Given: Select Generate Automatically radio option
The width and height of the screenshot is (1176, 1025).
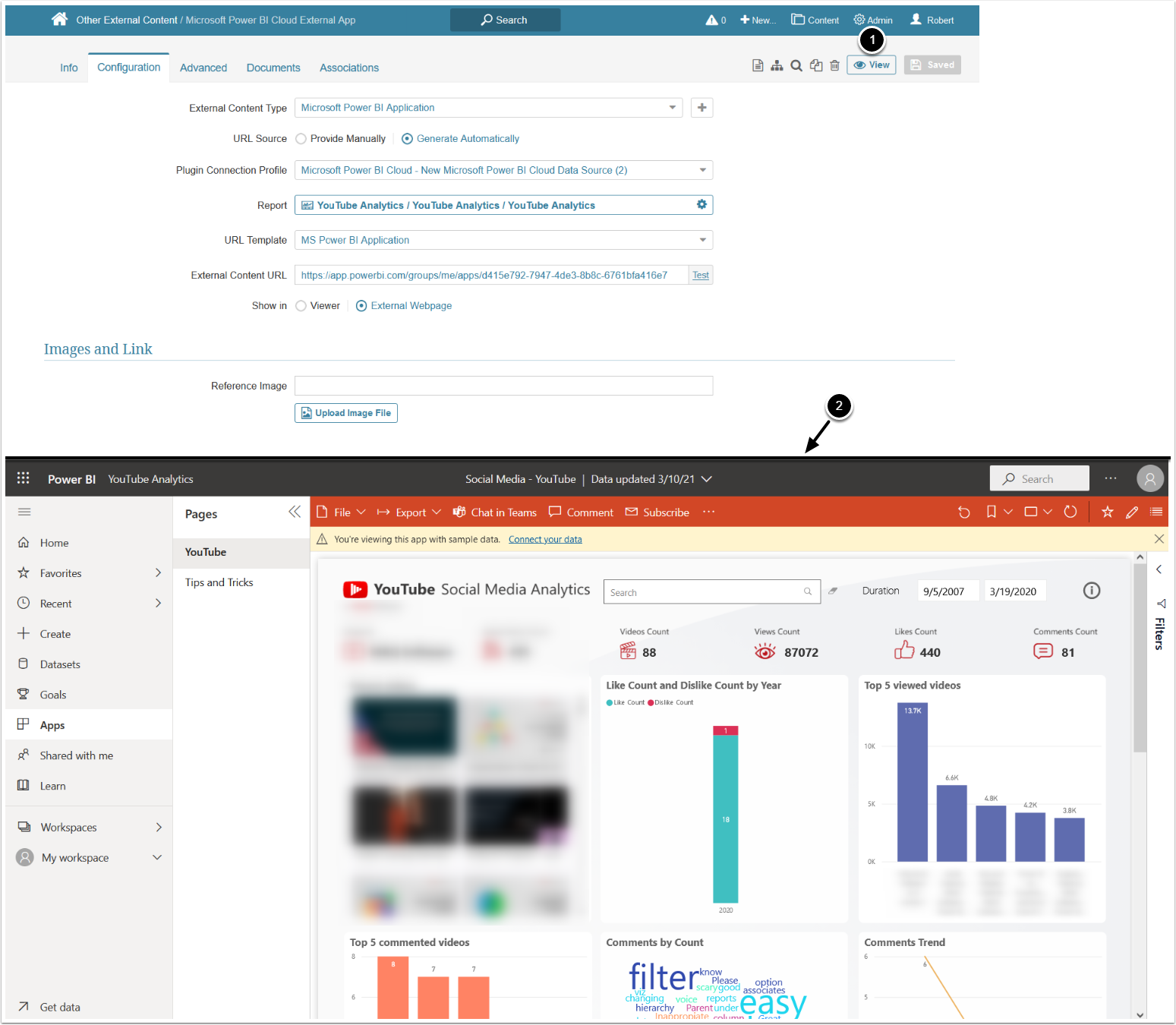Looking at the screenshot, I should click(x=407, y=139).
